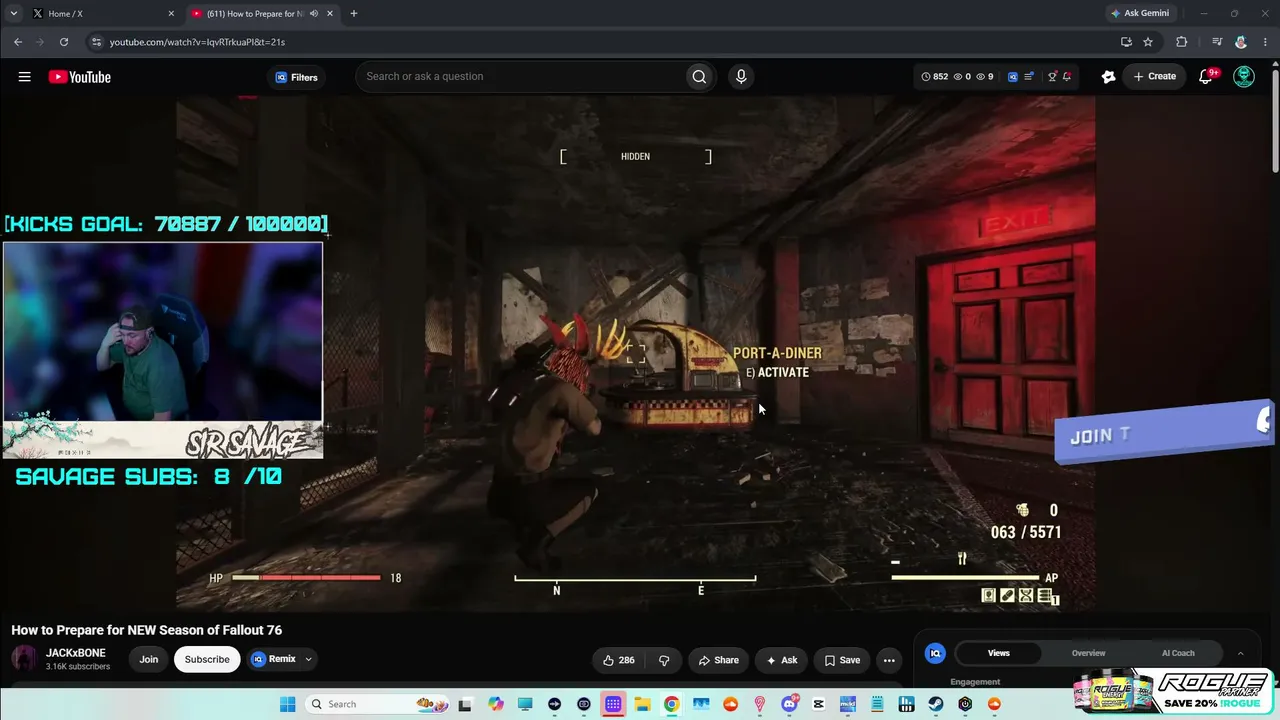
Task: Open a new browser tab
Action: [354, 14]
